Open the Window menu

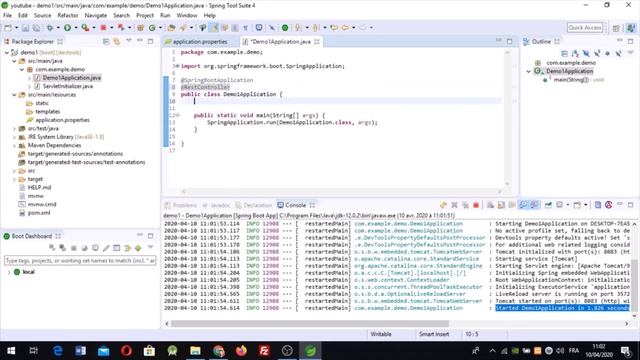click(187, 16)
